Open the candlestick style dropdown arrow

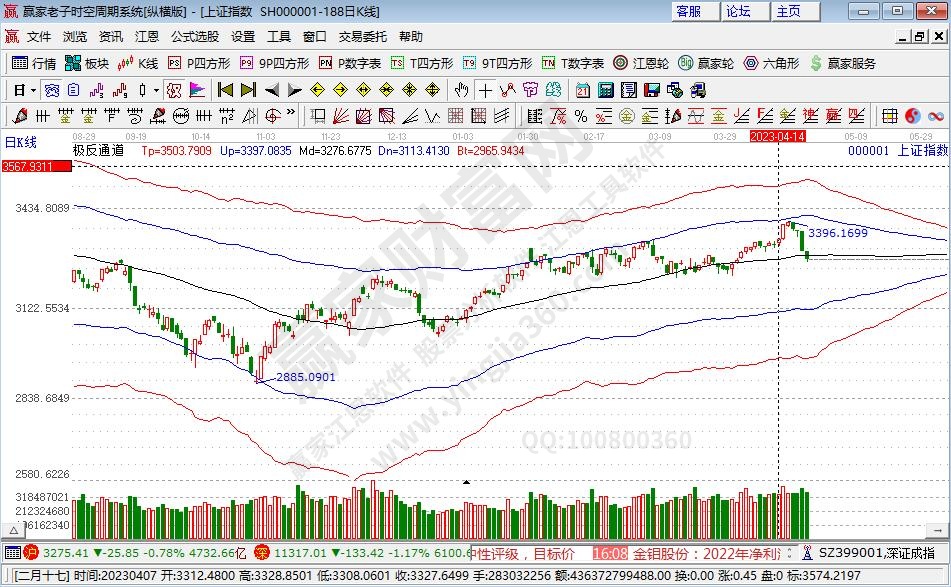[x=156, y=89]
